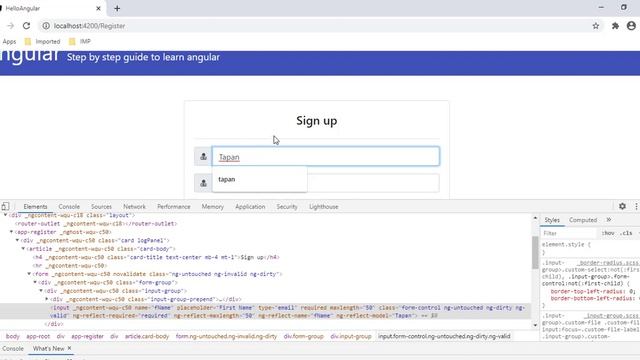Click the First Name field containing Tapan
Screen dimensions: 640x360
[x=326, y=156]
